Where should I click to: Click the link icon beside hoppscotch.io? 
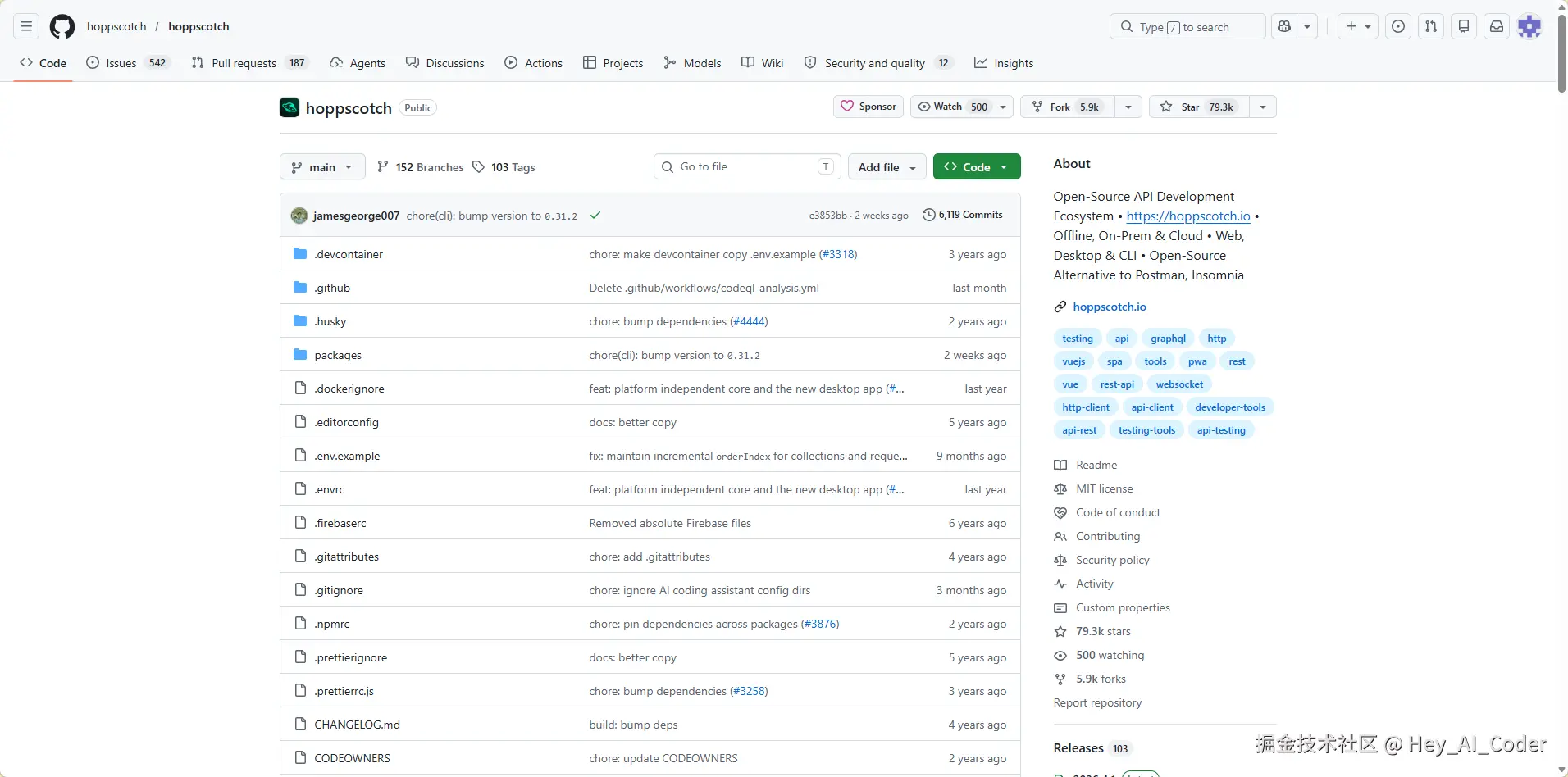click(x=1060, y=307)
